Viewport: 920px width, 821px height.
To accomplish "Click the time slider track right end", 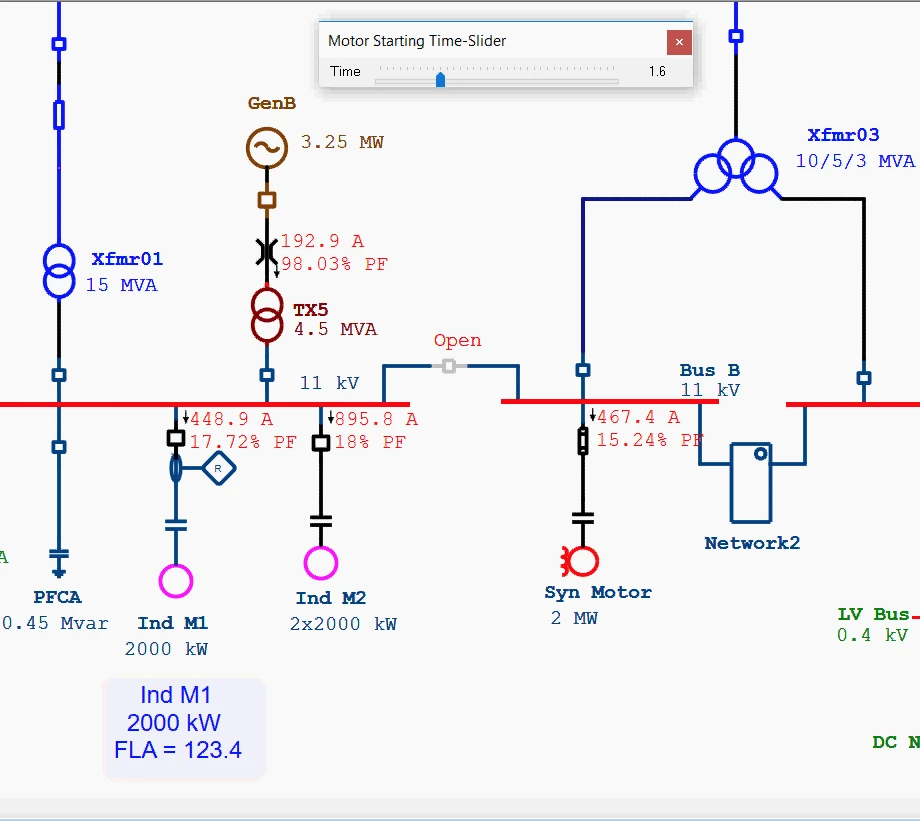I will (x=616, y=82).
